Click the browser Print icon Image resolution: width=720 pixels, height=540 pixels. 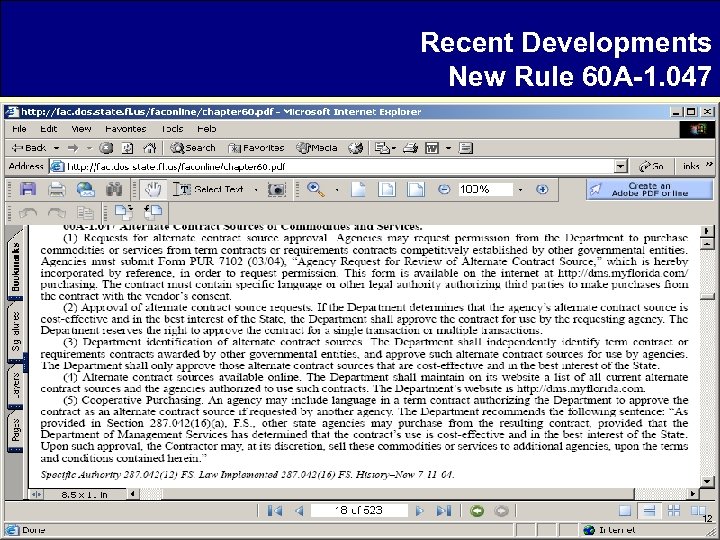[410, 148]
